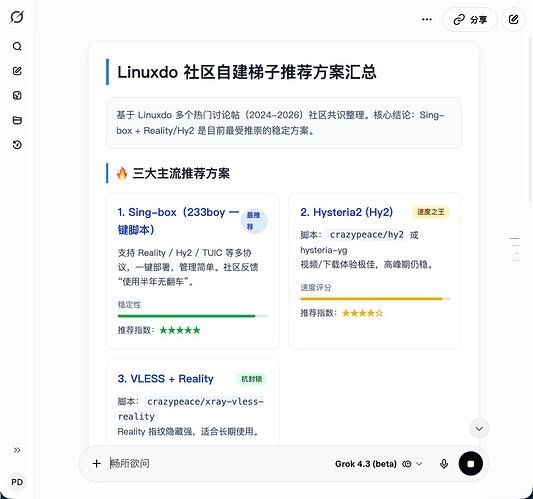Click the 3. VLESS + Reality title
533x499 pixels.
[x=166, y=379]
